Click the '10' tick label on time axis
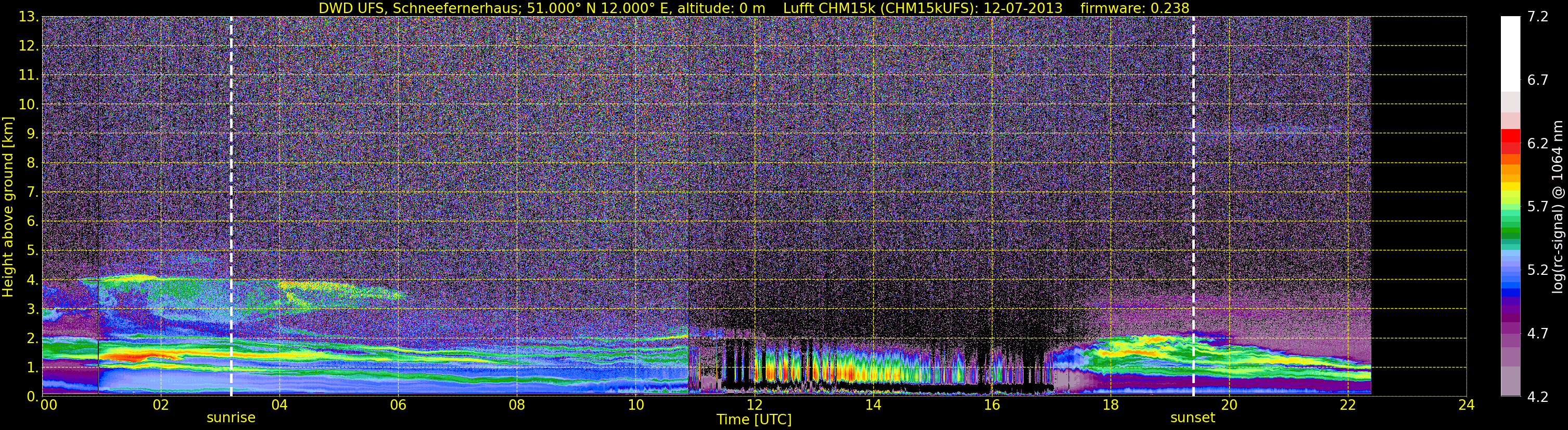Viewport: 1568px width, 430px height. (x=635, y=405)
